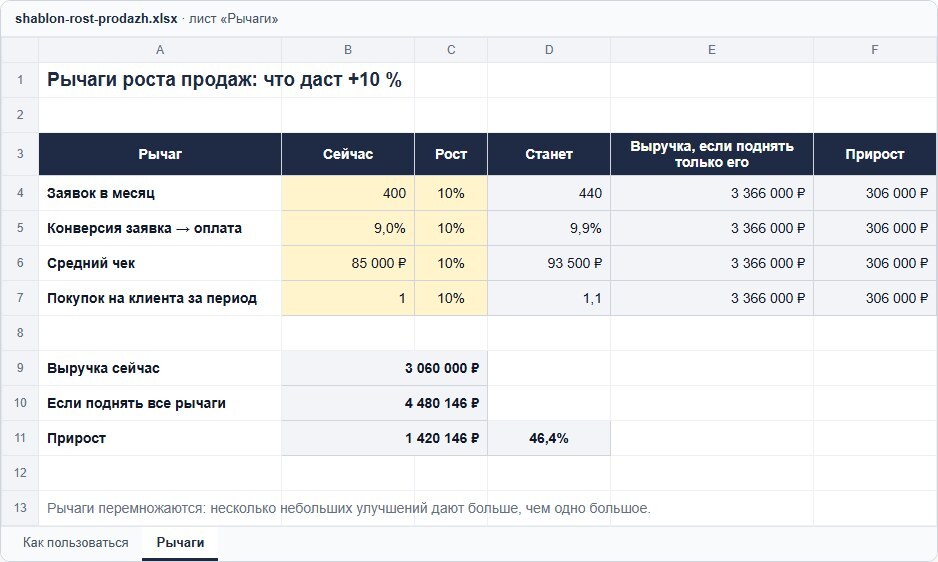Select row 4 header
Image resolution: width=938 pixels, height=562 pixels.
tap(20, 193)
